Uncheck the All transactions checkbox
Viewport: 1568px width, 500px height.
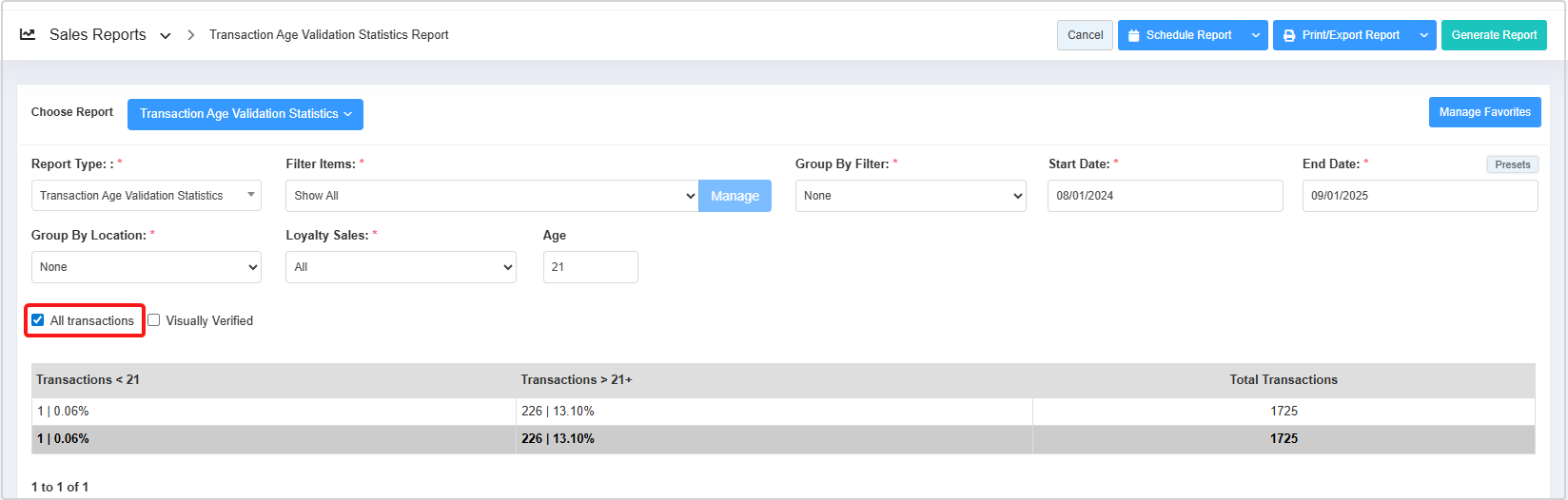(38, 320)
